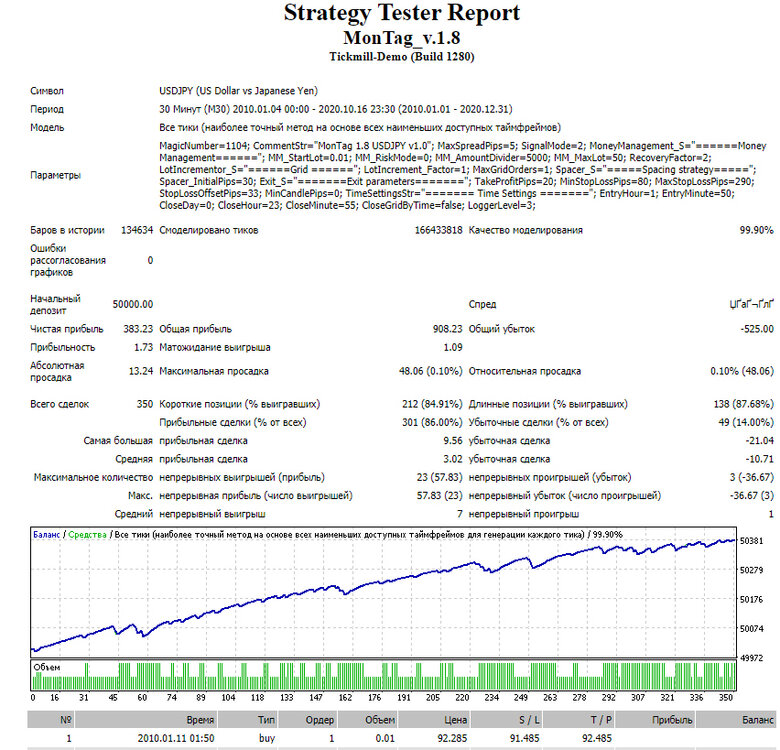Click the 'Объем' volume chart label
Viewport: 780px width, 750px height.
pos(46,668)
